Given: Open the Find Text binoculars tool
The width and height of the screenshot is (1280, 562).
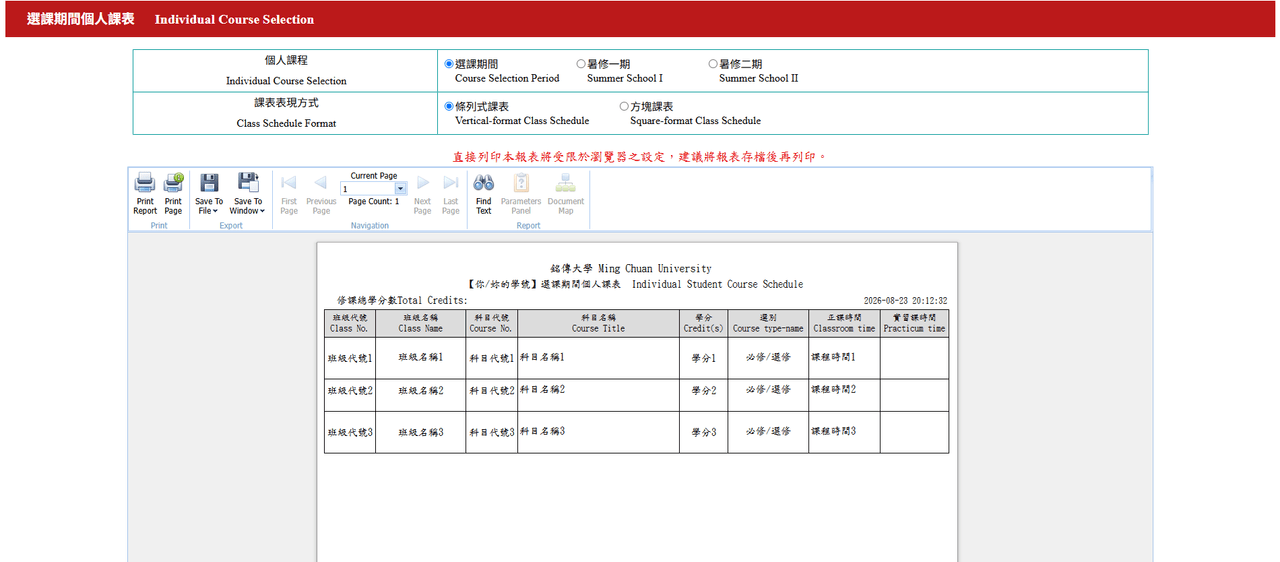Looking at the screenshot, I should tap(484, 193).
